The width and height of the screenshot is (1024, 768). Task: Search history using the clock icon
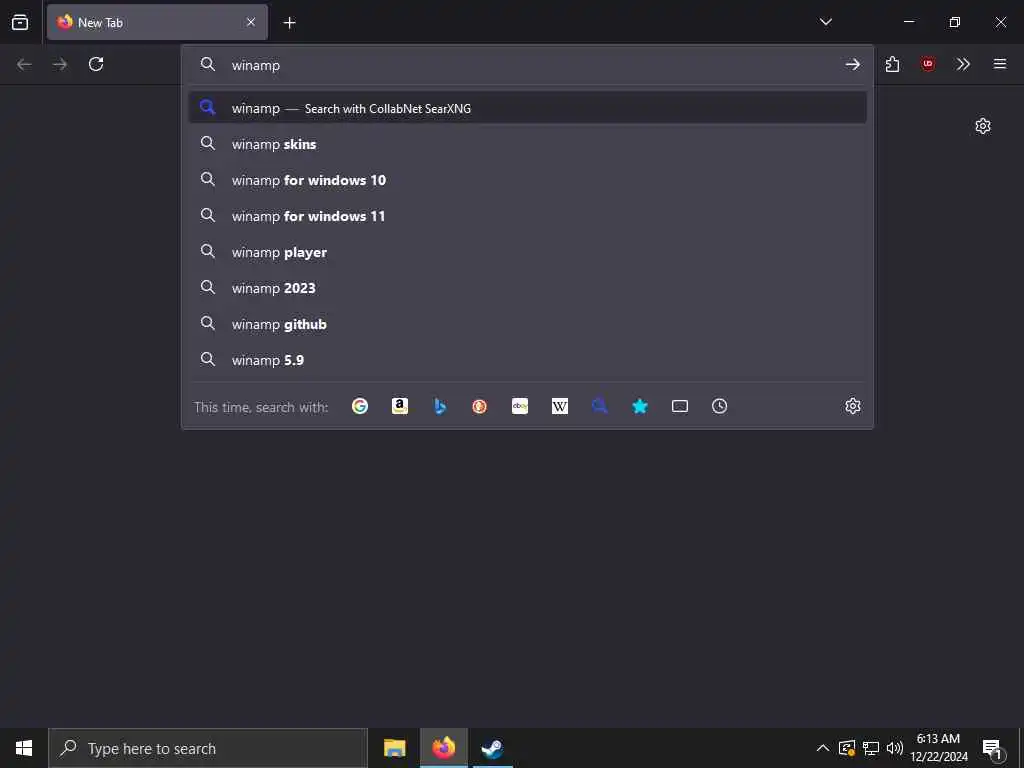click(720, 406)
